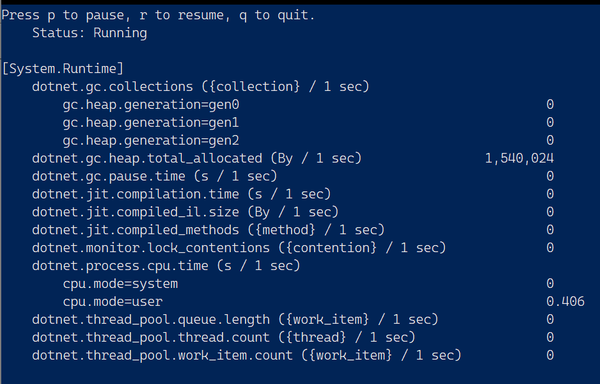
Task: Click the dotnet.process.cpu.time metric header
Action: [x=166, y=266]
